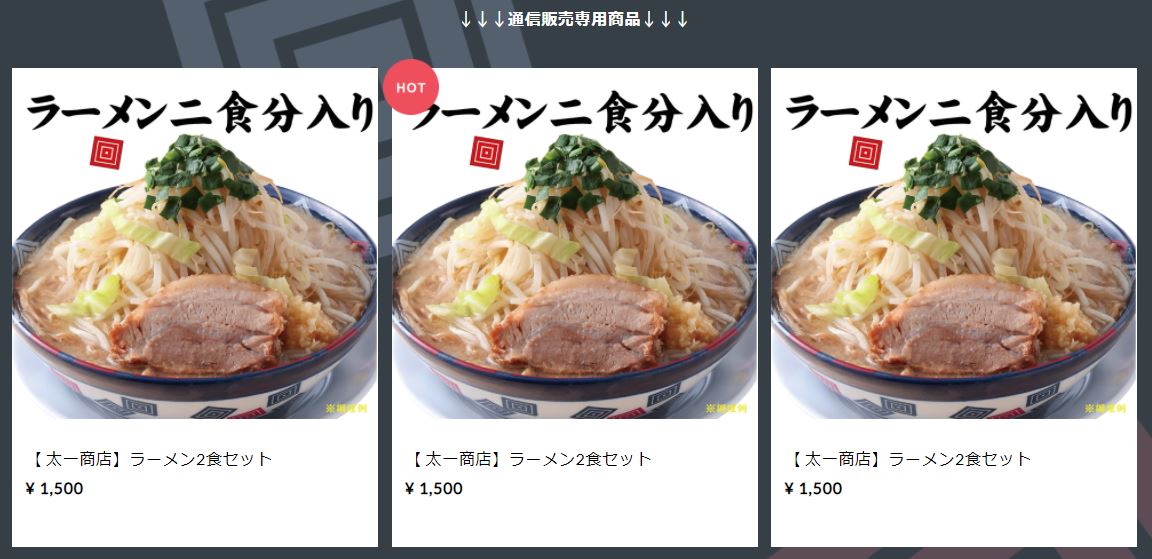Click ラーメン二食分入り headline in third product image

(960, 112)
